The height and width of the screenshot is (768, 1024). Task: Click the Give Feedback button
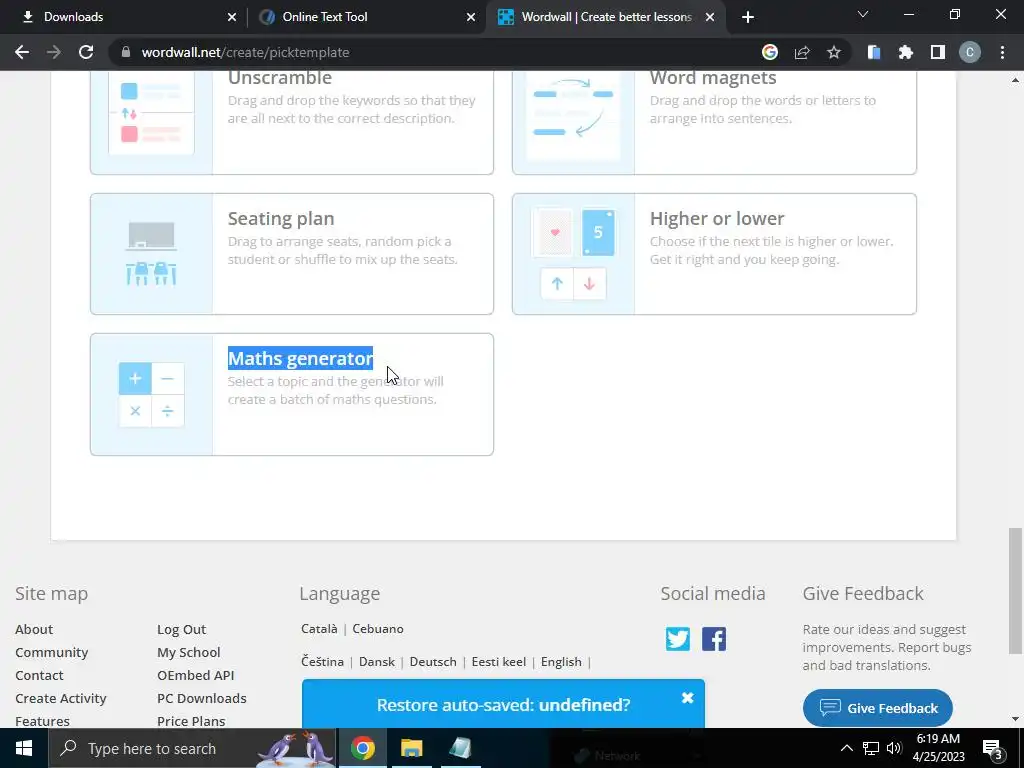[x=878, y=708]
